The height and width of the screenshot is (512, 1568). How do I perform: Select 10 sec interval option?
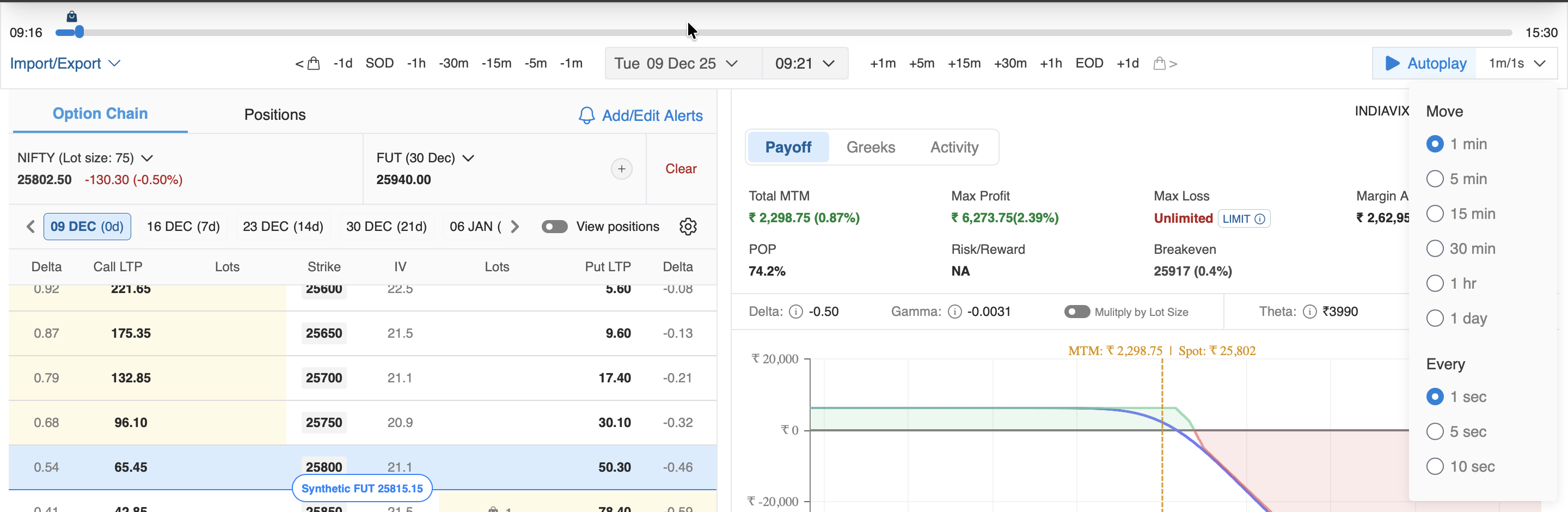click(1435, 466)
